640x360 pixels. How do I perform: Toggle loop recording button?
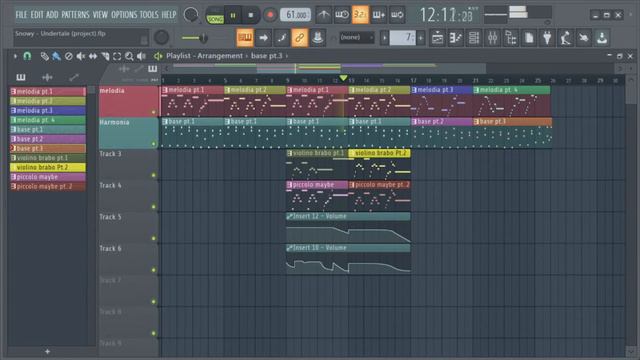[x=397, y=15]
